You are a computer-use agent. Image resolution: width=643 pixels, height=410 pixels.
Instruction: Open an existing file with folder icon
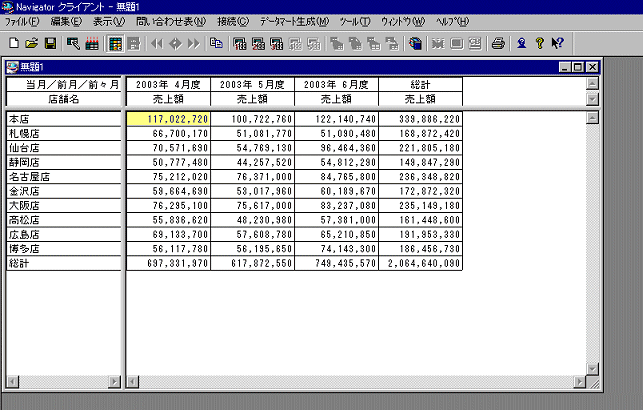(x=32, y=43)
